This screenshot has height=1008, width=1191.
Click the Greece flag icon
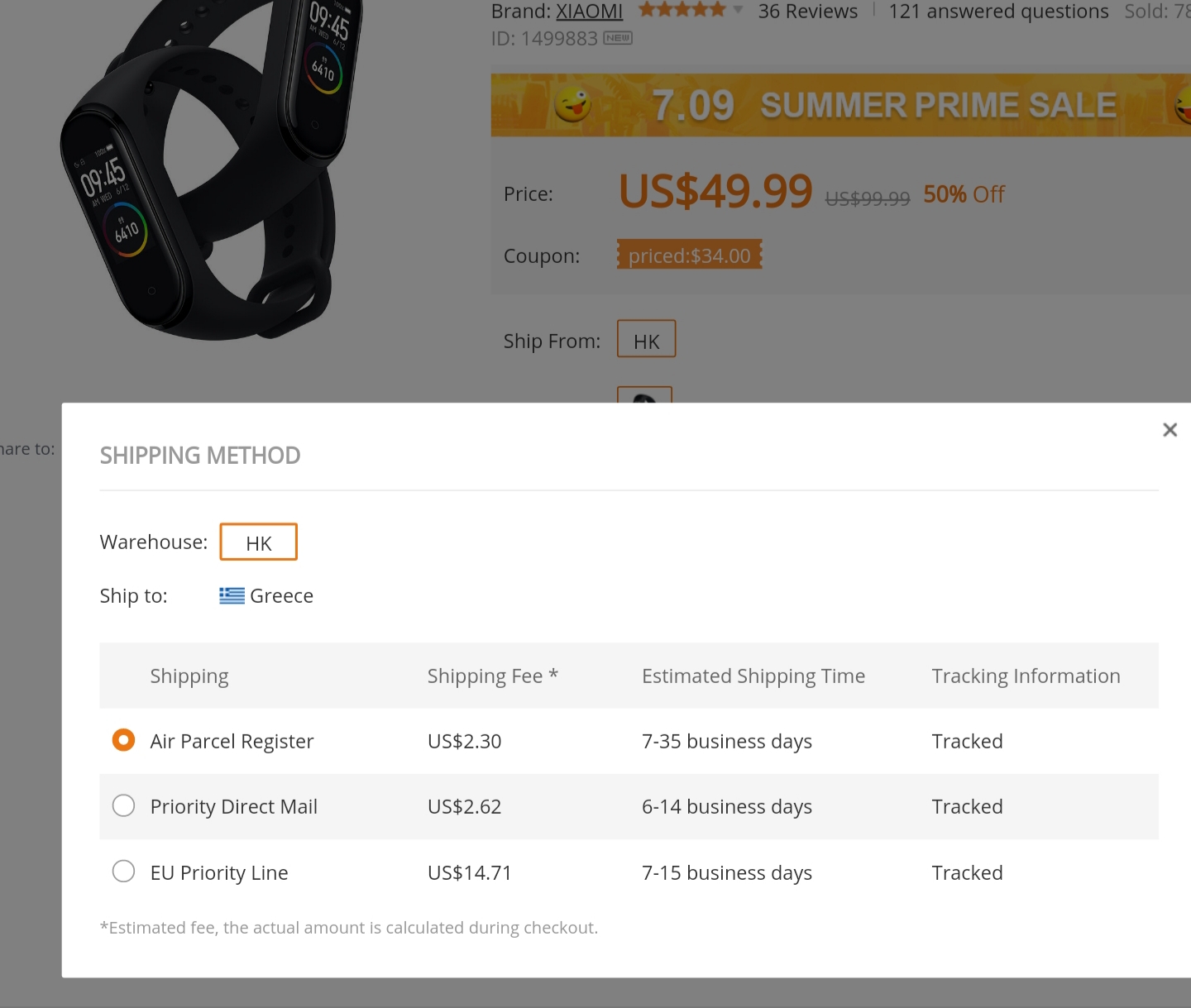click(x=232, y=595)
